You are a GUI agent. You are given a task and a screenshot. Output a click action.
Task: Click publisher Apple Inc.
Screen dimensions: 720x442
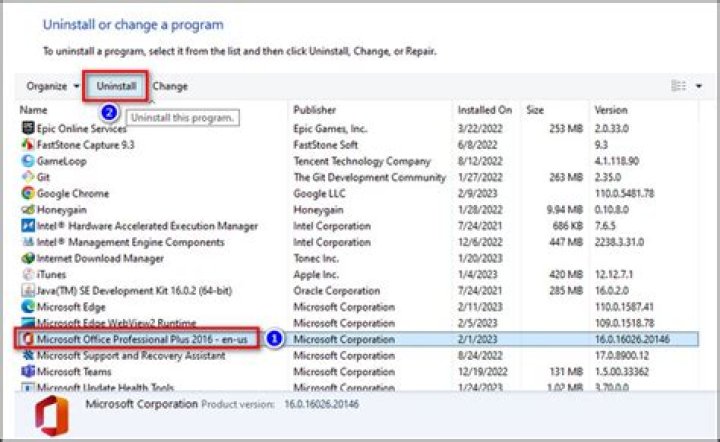[316, 274]
